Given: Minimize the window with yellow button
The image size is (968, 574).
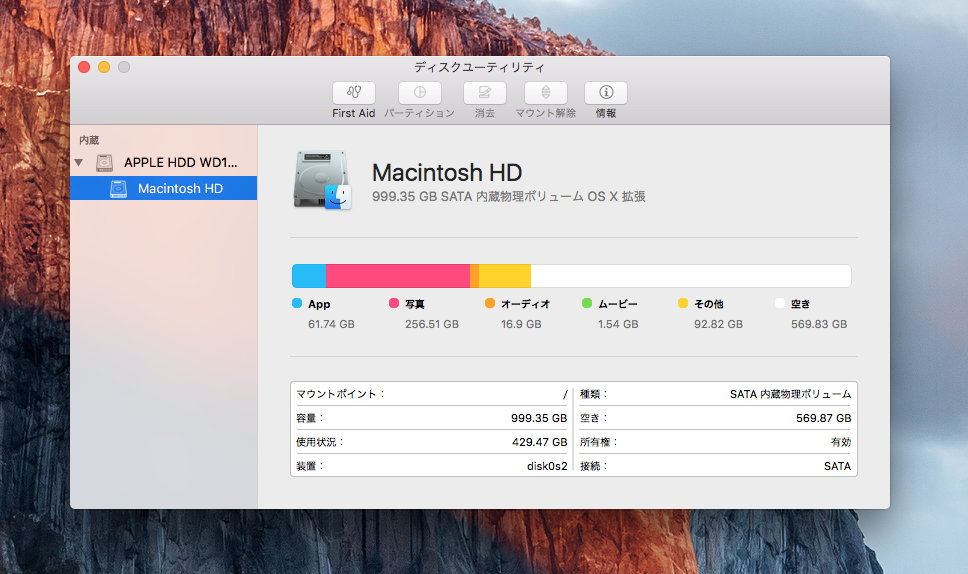Looking at the screenshot, I should (x=104, y=67).
